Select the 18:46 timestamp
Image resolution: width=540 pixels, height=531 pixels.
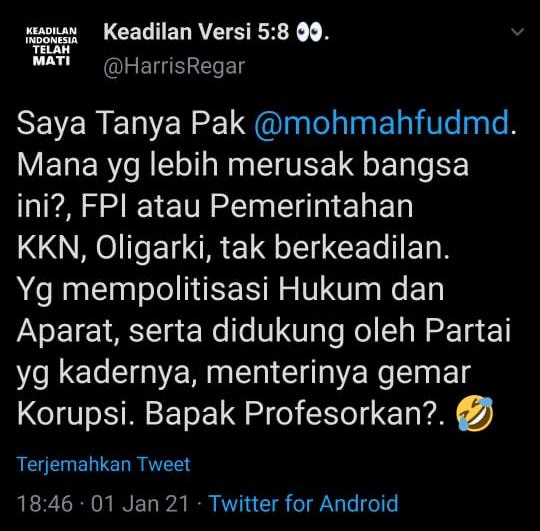click(45, 503)
